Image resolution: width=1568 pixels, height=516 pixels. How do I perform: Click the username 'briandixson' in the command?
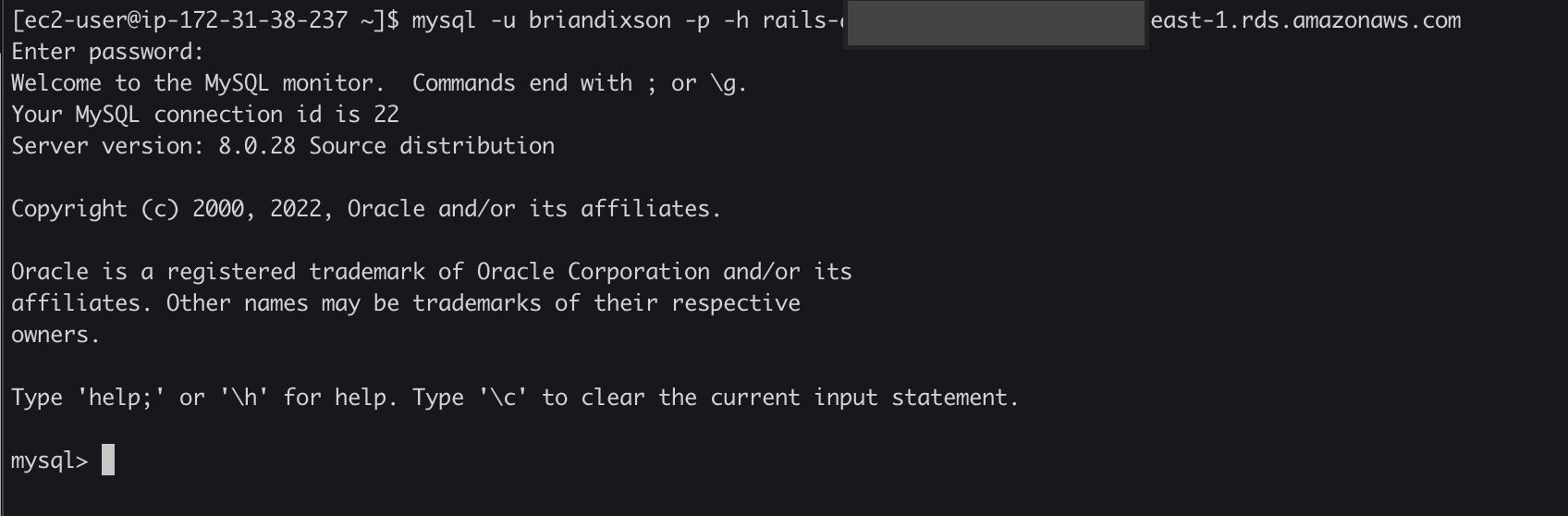(600, 20)
